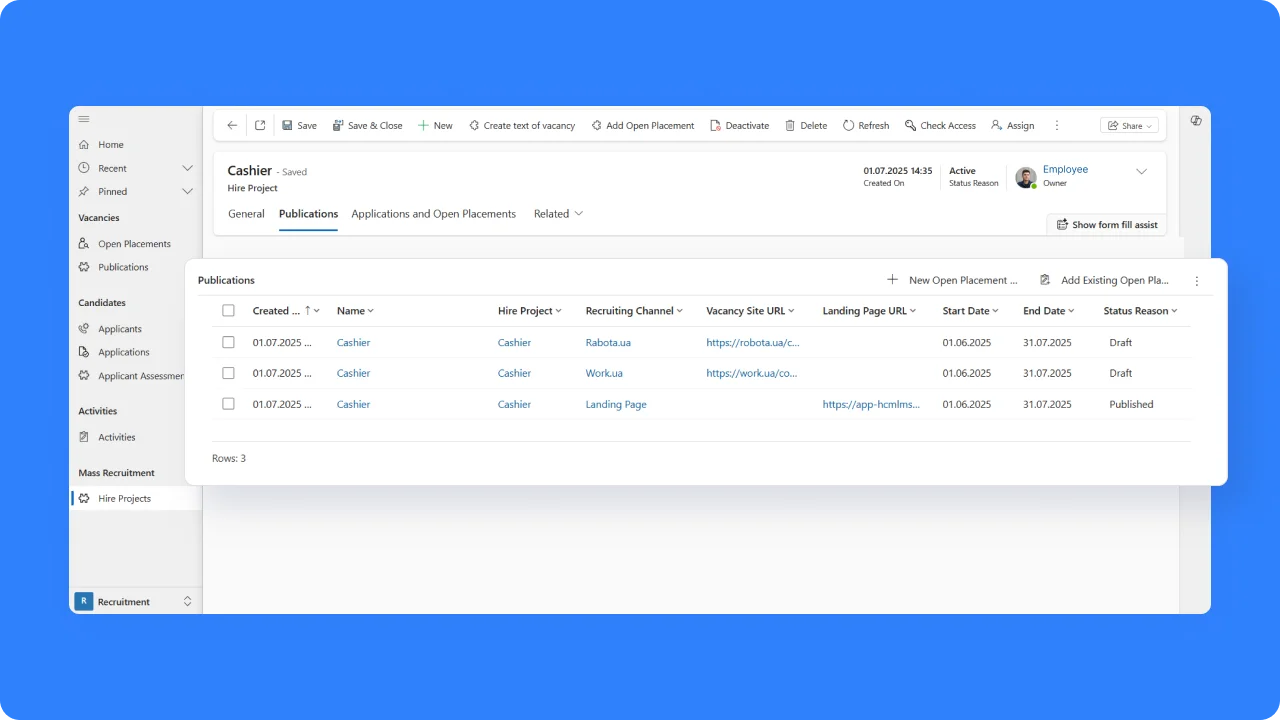1280x720 pixels.
Task: Click Show form fill assist button
Action: click(x=1106, y=225)
